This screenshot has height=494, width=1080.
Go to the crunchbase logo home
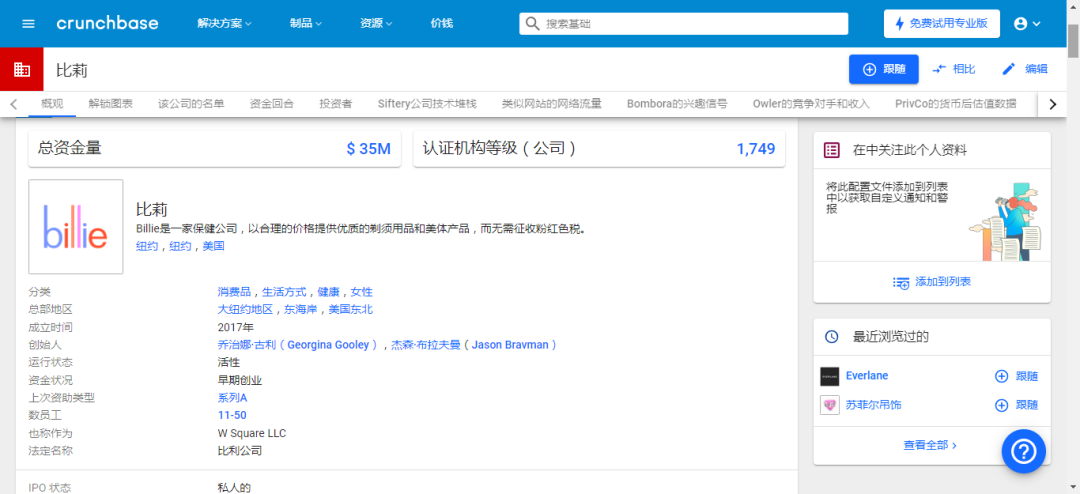107,23
